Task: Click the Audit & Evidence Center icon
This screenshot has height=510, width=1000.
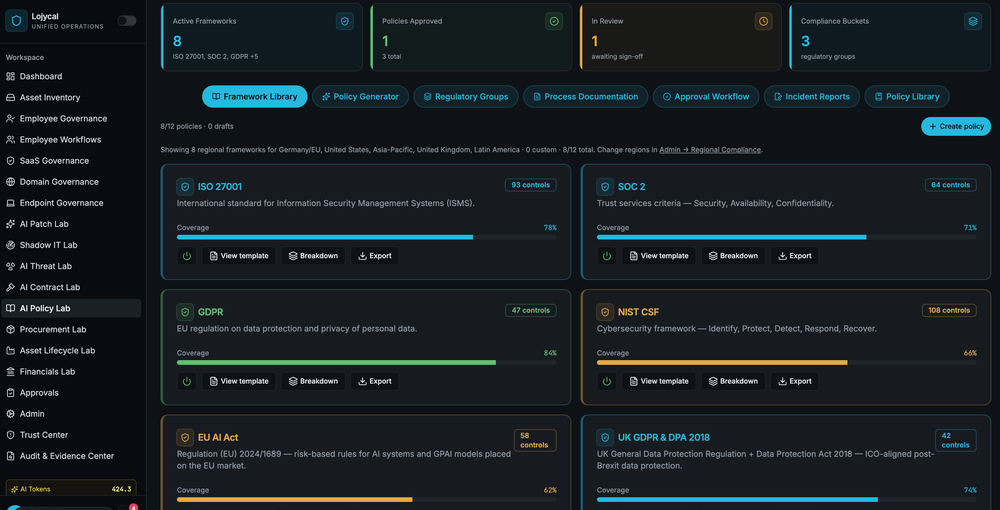Action: point(10,455)
